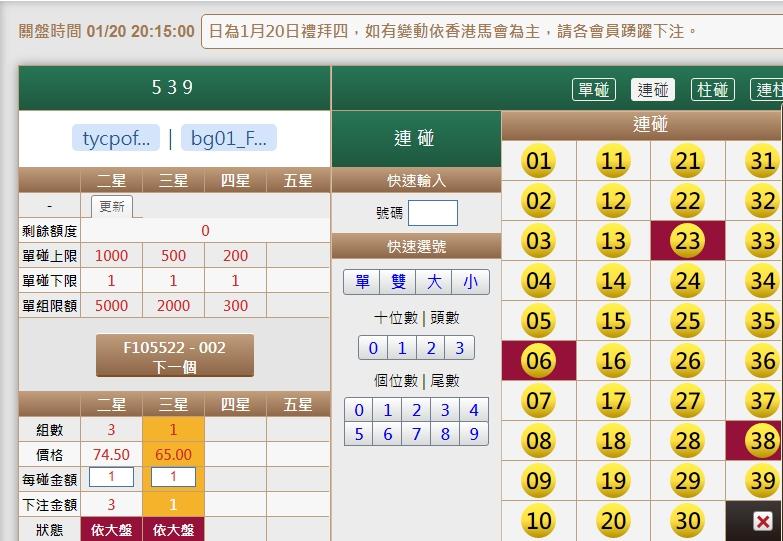Quick-select even numbers with 雙
The image size is (783, 541).
[398, 282]
